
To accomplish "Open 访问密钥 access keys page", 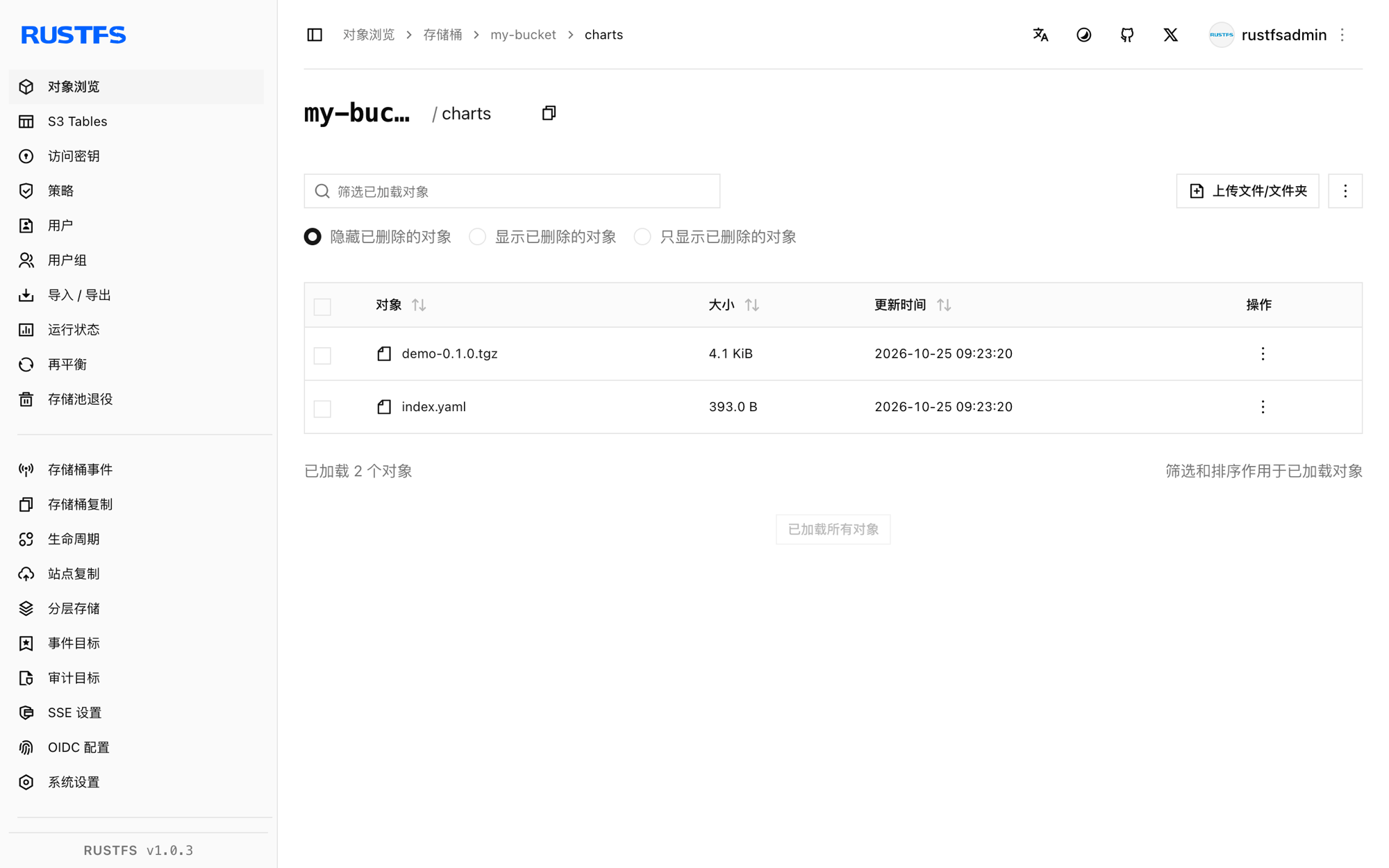I will tap(136, 156).
